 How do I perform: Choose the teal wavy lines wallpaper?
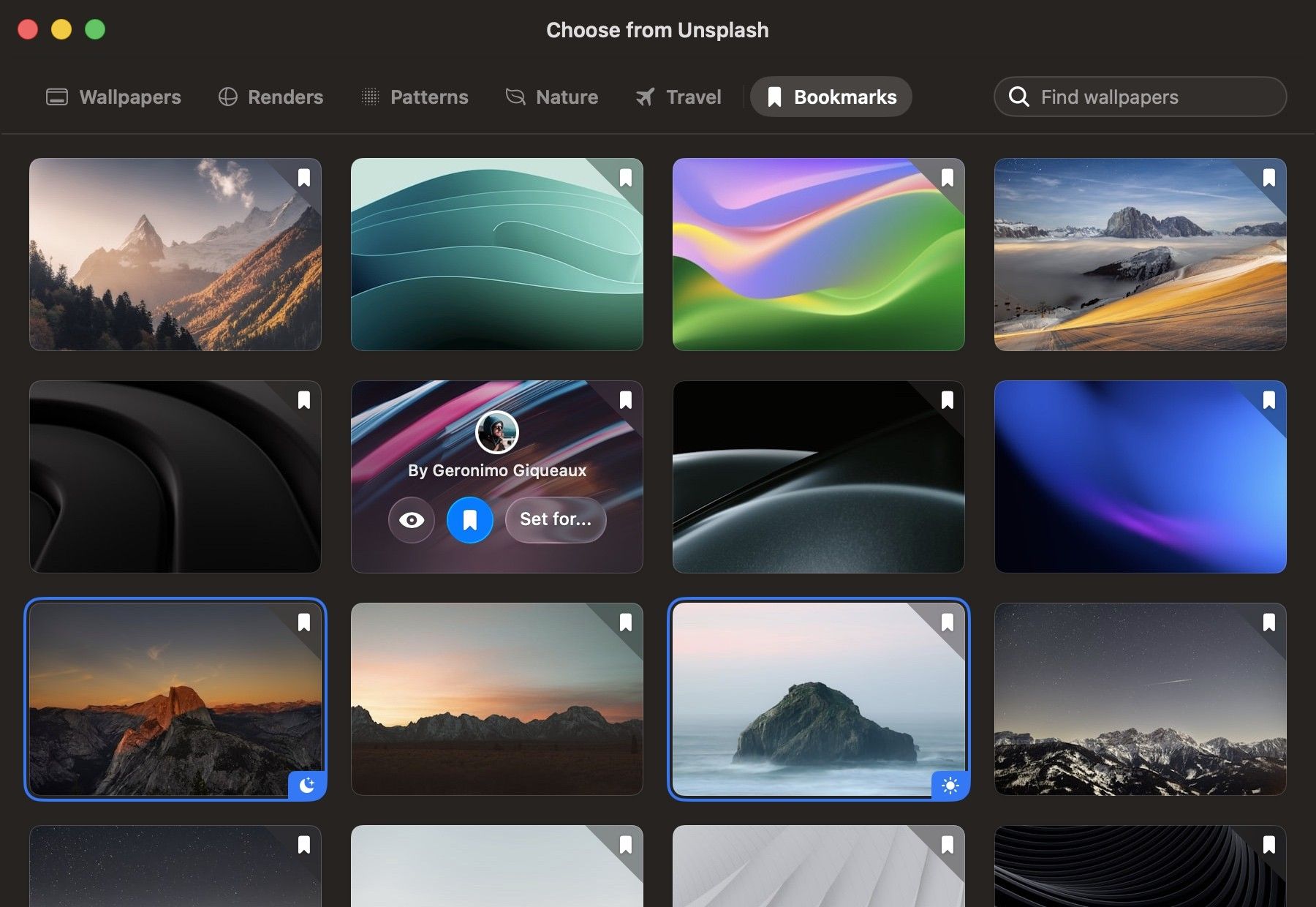497,255
